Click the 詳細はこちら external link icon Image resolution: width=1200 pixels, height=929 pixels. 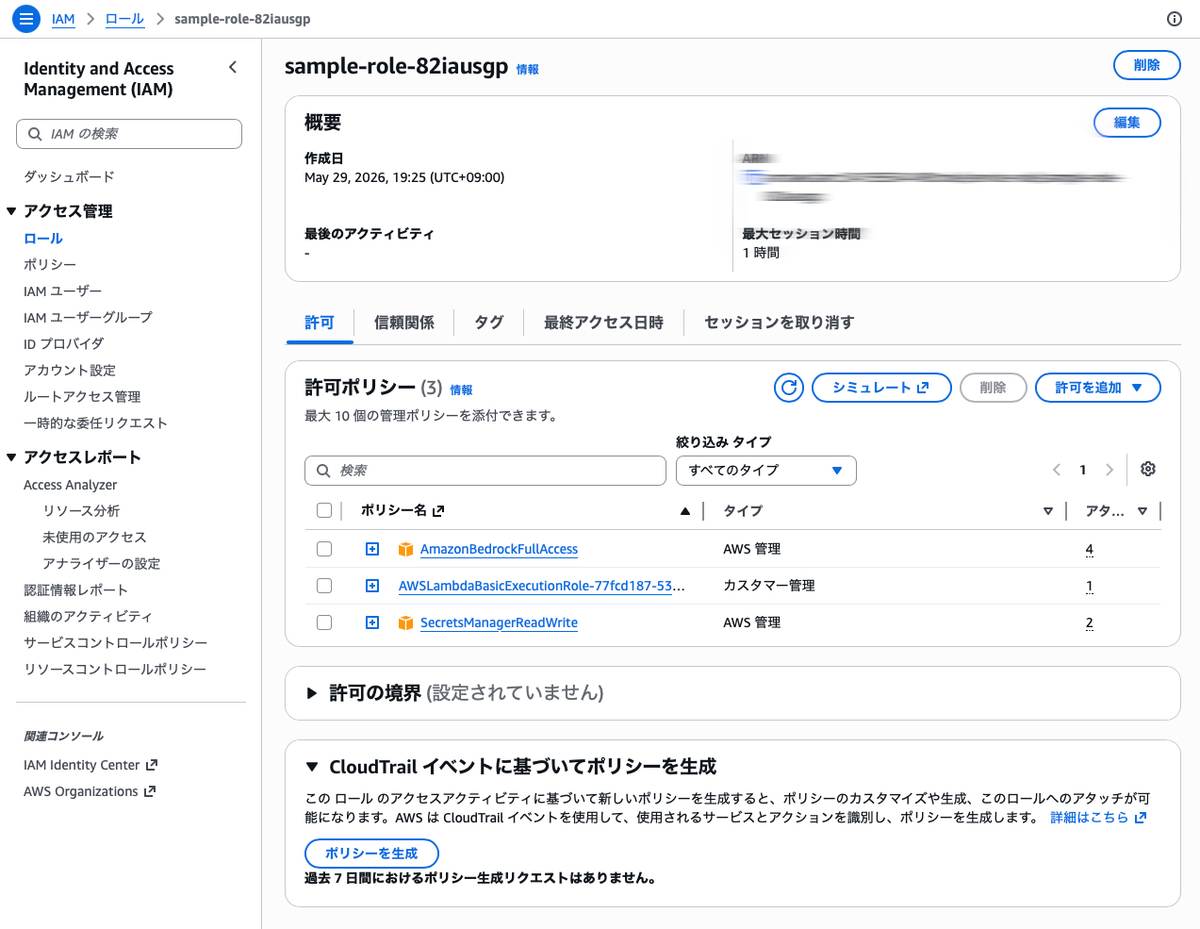1140,818
